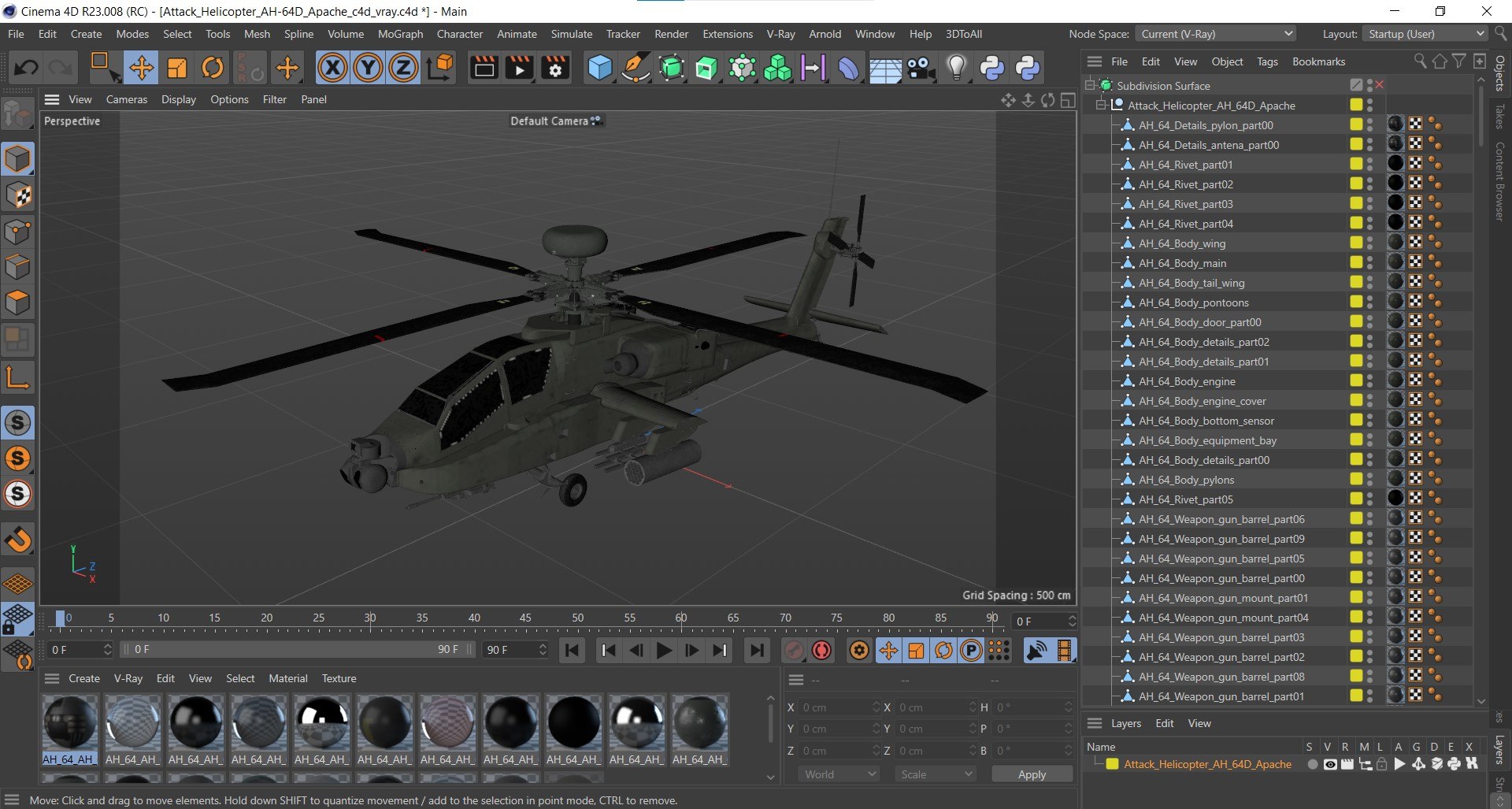Viewport: 1512px width, 809px height.
Task: Click the Apply button
Action: (1032, 774)
